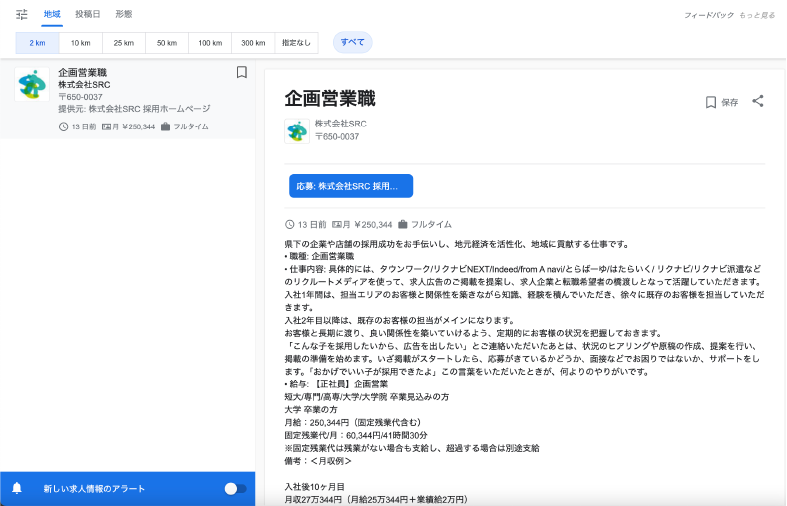Click the briefcase icon in detail pane

[403, 224]
